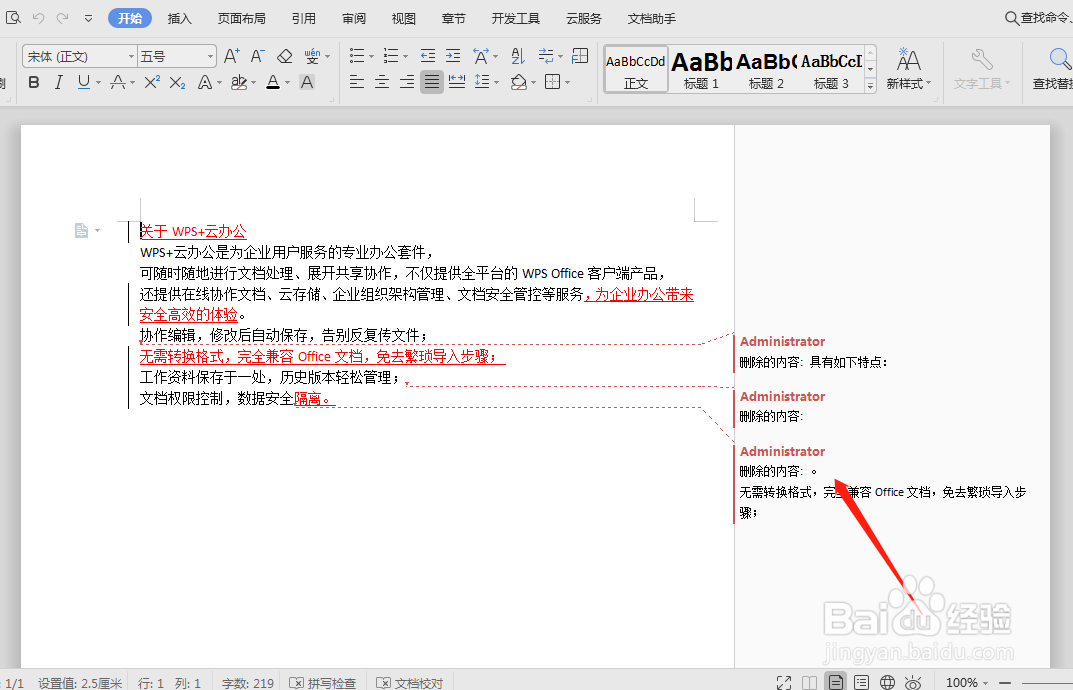This screenshot has height=690, width=1073.
Task: Click the phonetic guide (wén) icon
Action: point(312,56)
